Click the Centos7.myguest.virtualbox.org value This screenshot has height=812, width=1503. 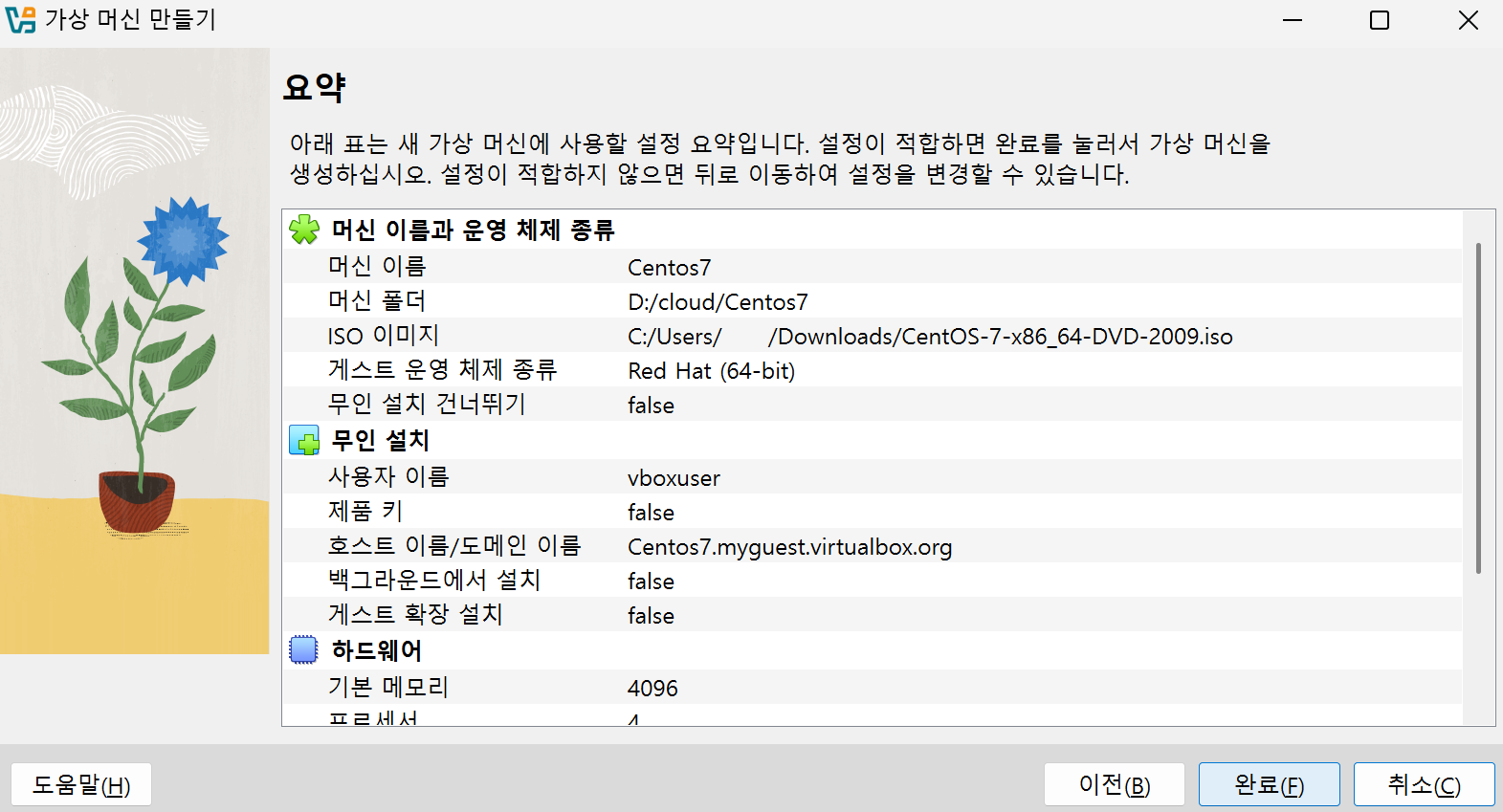[789, 547]
